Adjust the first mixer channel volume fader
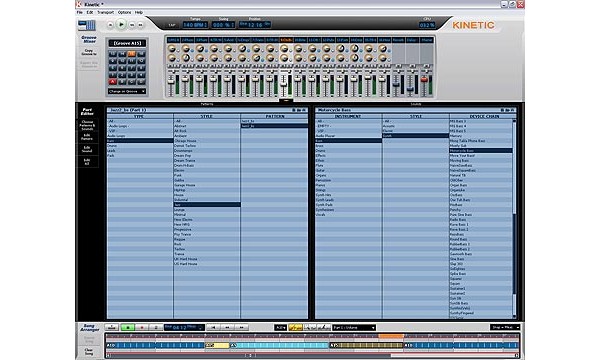Image resolution: width=600 pixels, height=360 pixels. pos(171,80)
